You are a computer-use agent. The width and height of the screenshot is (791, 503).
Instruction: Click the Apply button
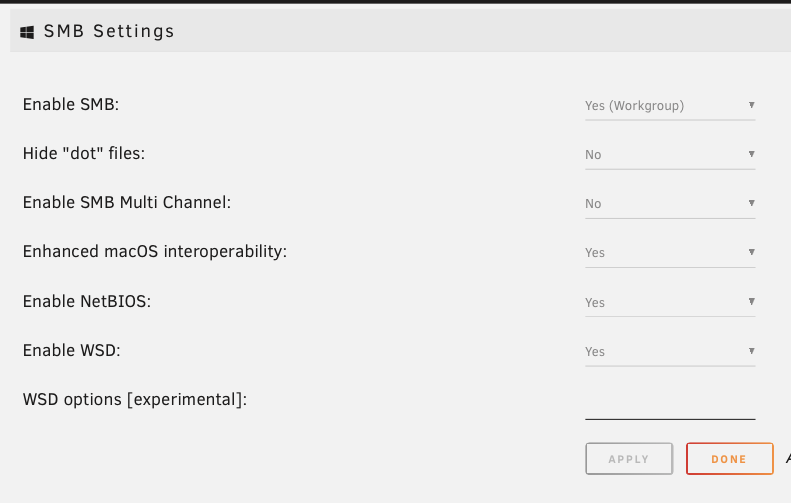click(629, 459)
